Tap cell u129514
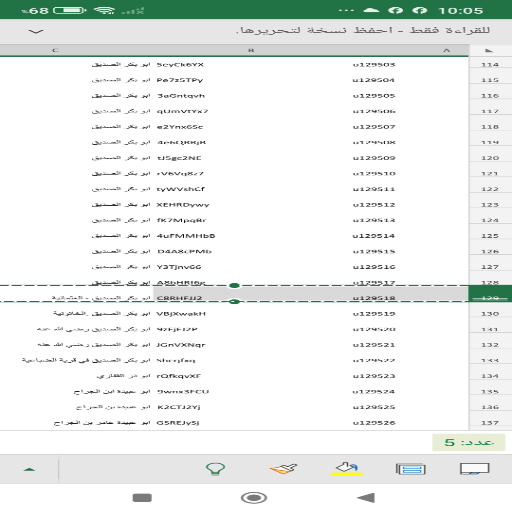This screenshot has width=512, height=512. tap(374, 236)
